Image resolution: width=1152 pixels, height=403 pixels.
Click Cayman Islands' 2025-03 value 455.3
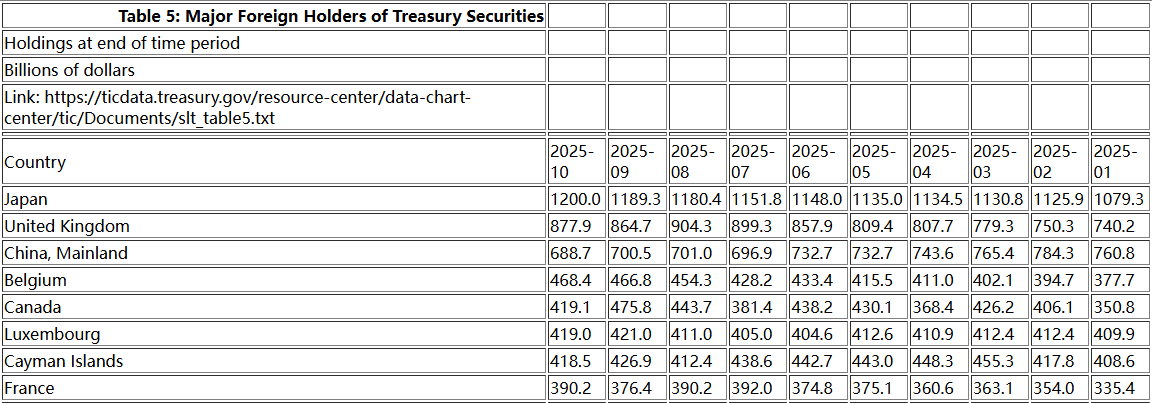click(x=998, y=361)
